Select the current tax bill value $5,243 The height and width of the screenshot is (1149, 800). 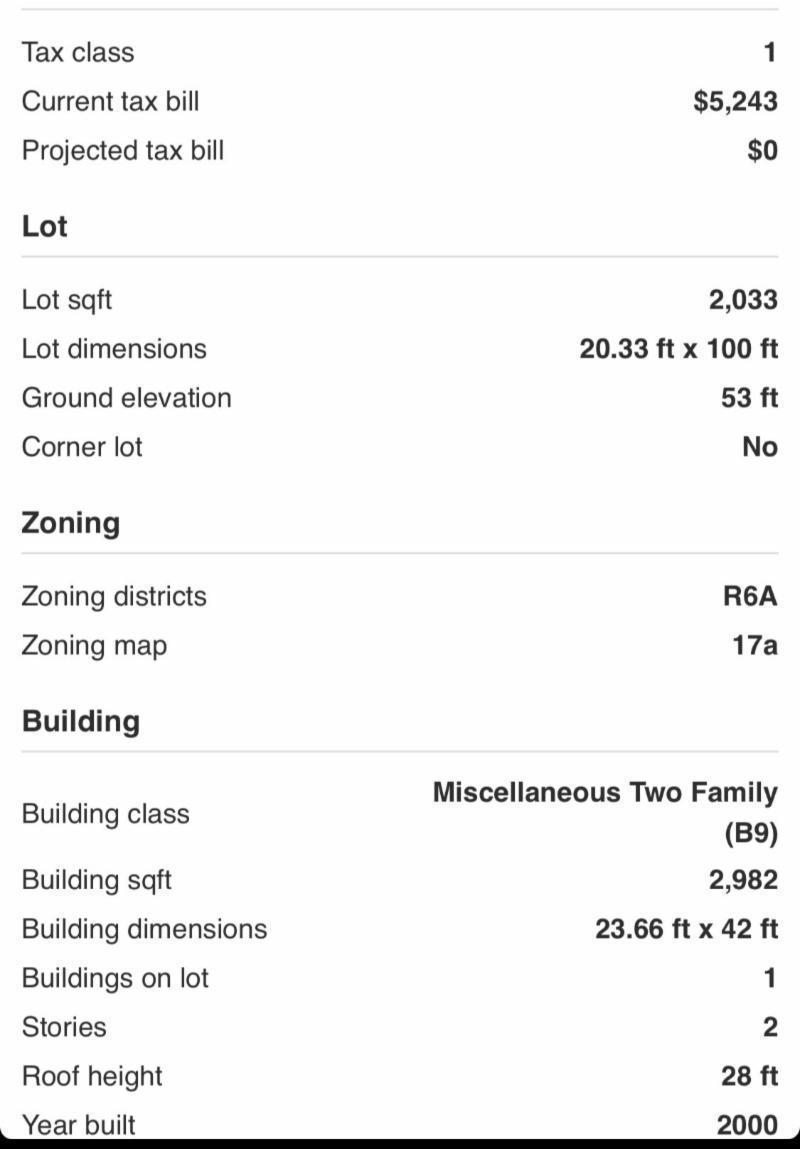click(735, 101)
